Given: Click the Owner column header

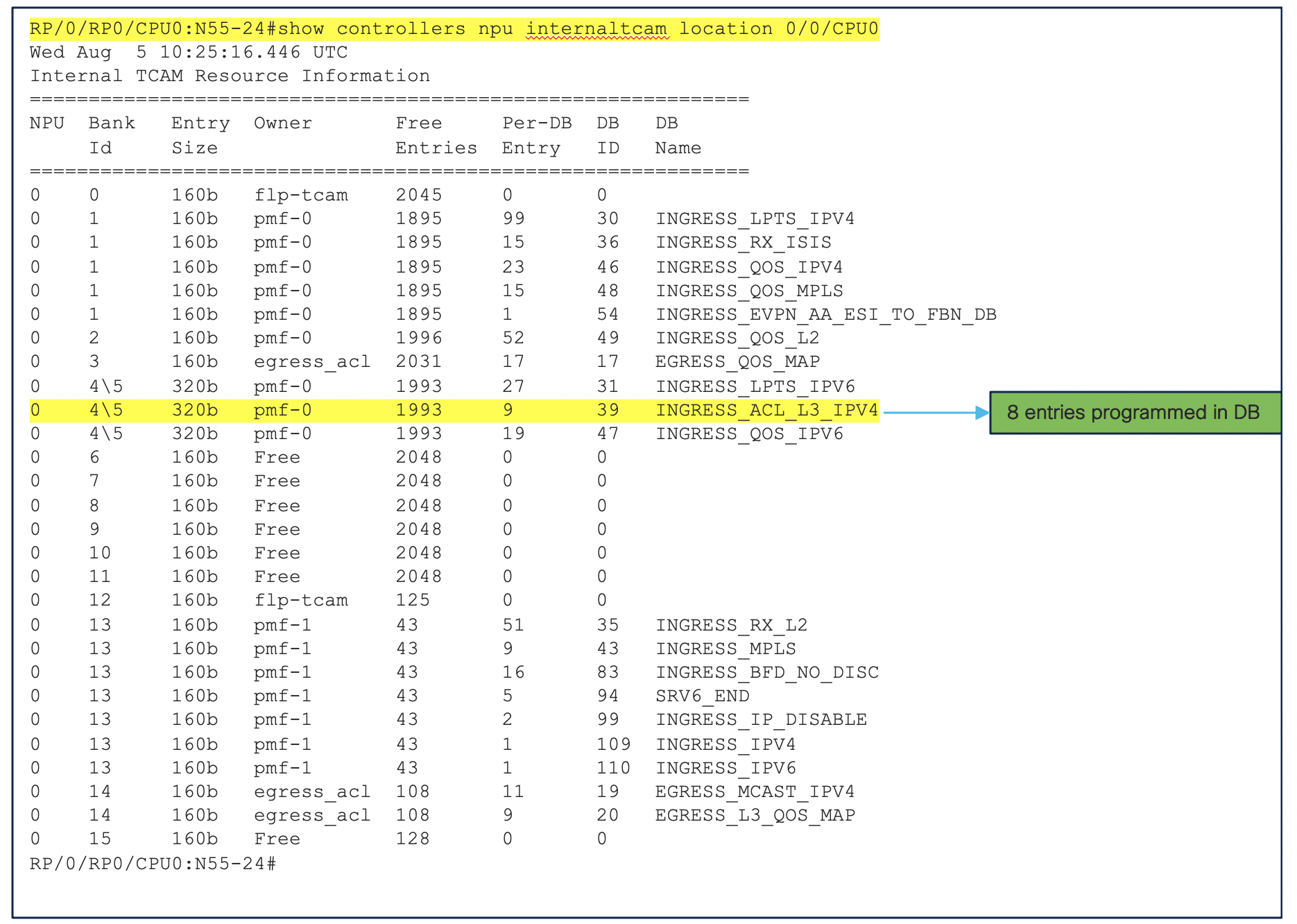Looking at the screenshot, I should (283, 123).
